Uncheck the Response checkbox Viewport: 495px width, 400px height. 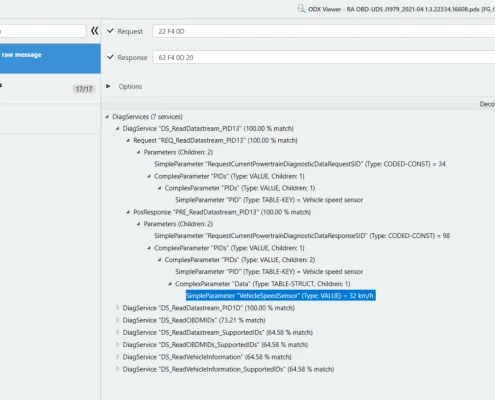[110, 57]
